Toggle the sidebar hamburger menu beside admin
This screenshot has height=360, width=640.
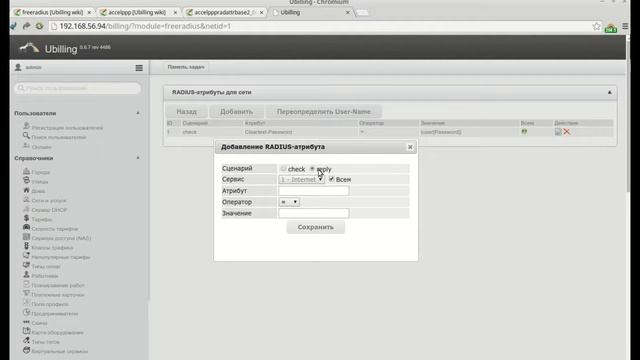point(139,68)
